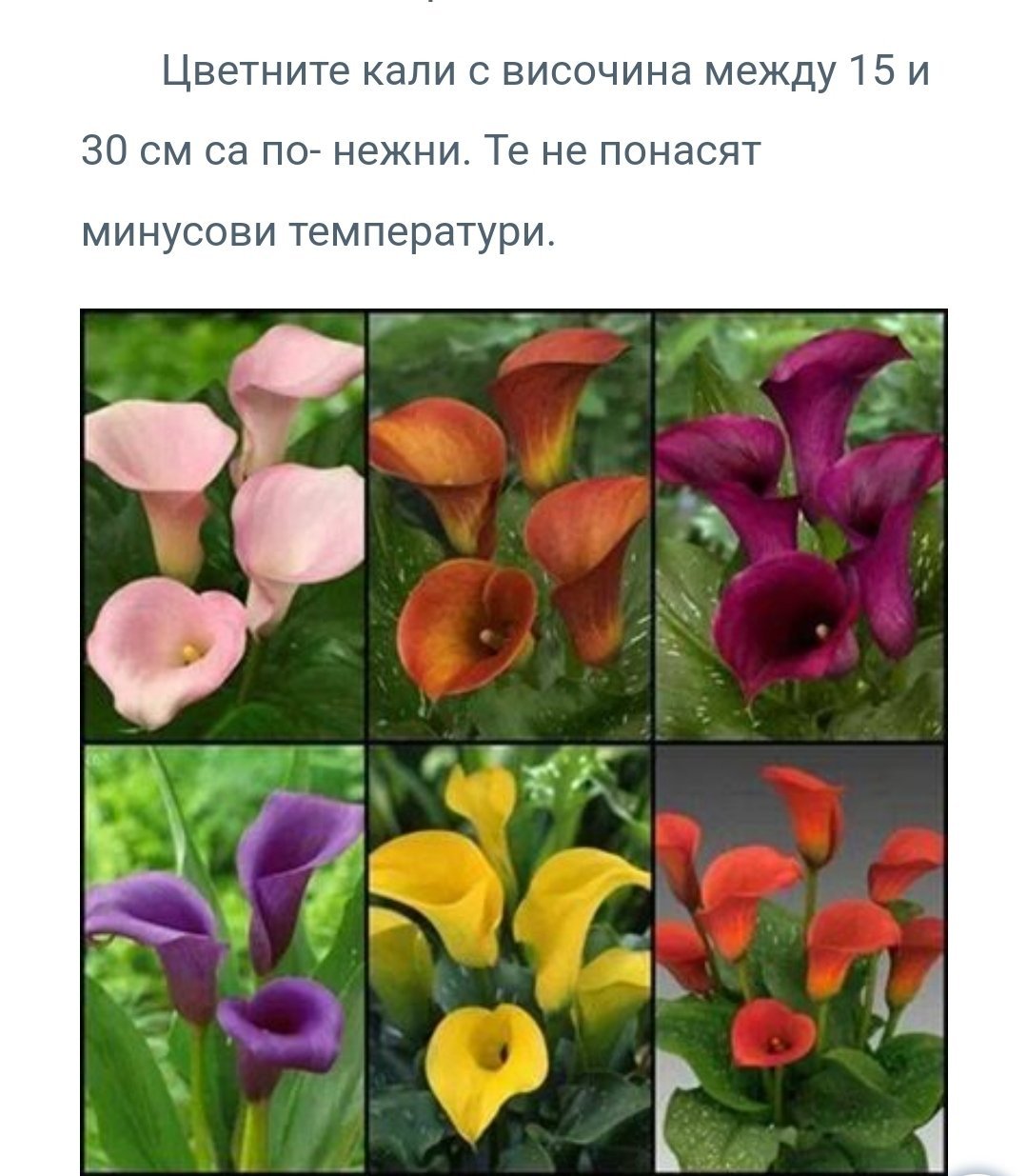
Task: Click the word "минусови" in the last line
Action: tap(175, 231)
